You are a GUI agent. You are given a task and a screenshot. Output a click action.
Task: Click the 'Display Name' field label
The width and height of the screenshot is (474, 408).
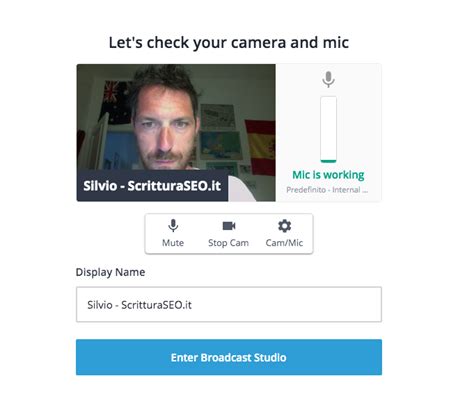point(110,272)
